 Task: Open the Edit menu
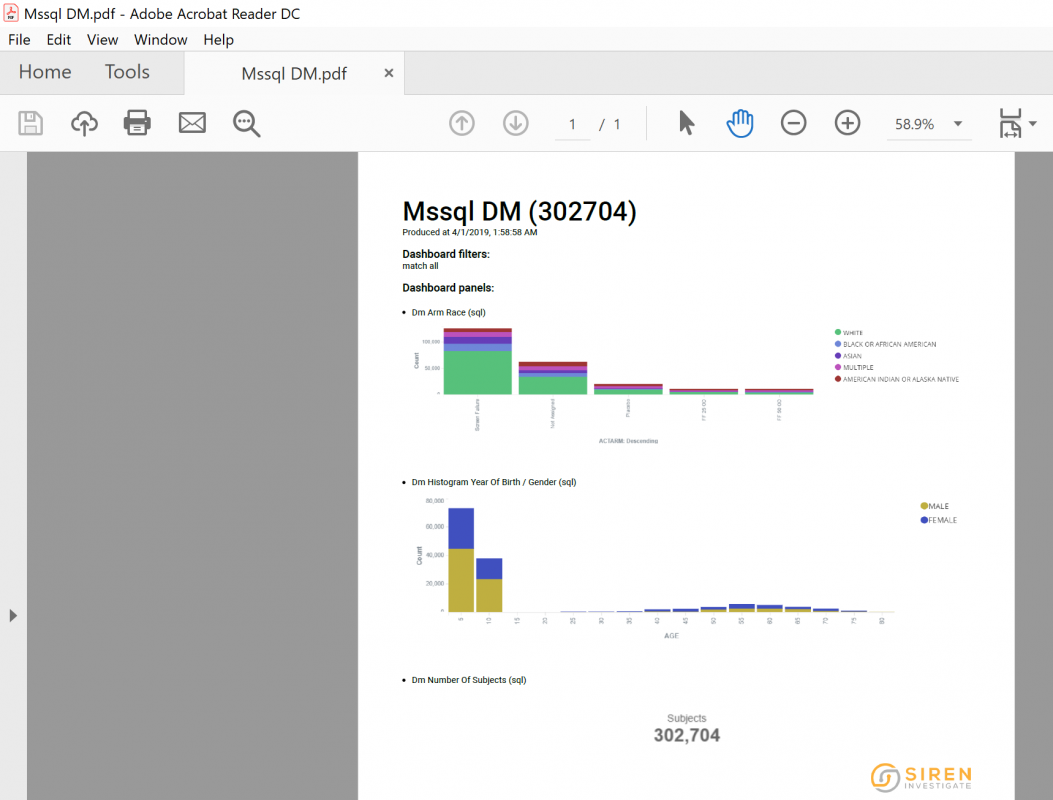(x=58, y=40)
